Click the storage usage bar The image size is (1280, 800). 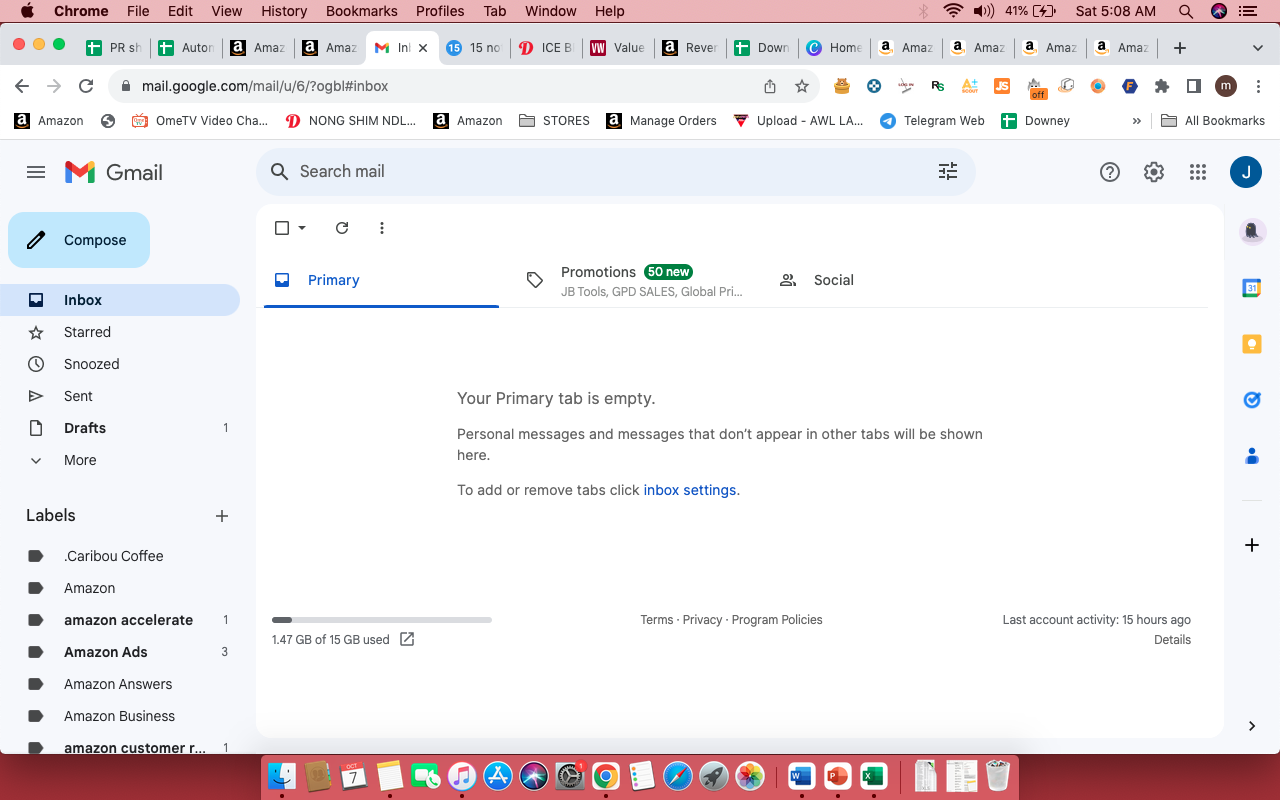coord(382,620)
